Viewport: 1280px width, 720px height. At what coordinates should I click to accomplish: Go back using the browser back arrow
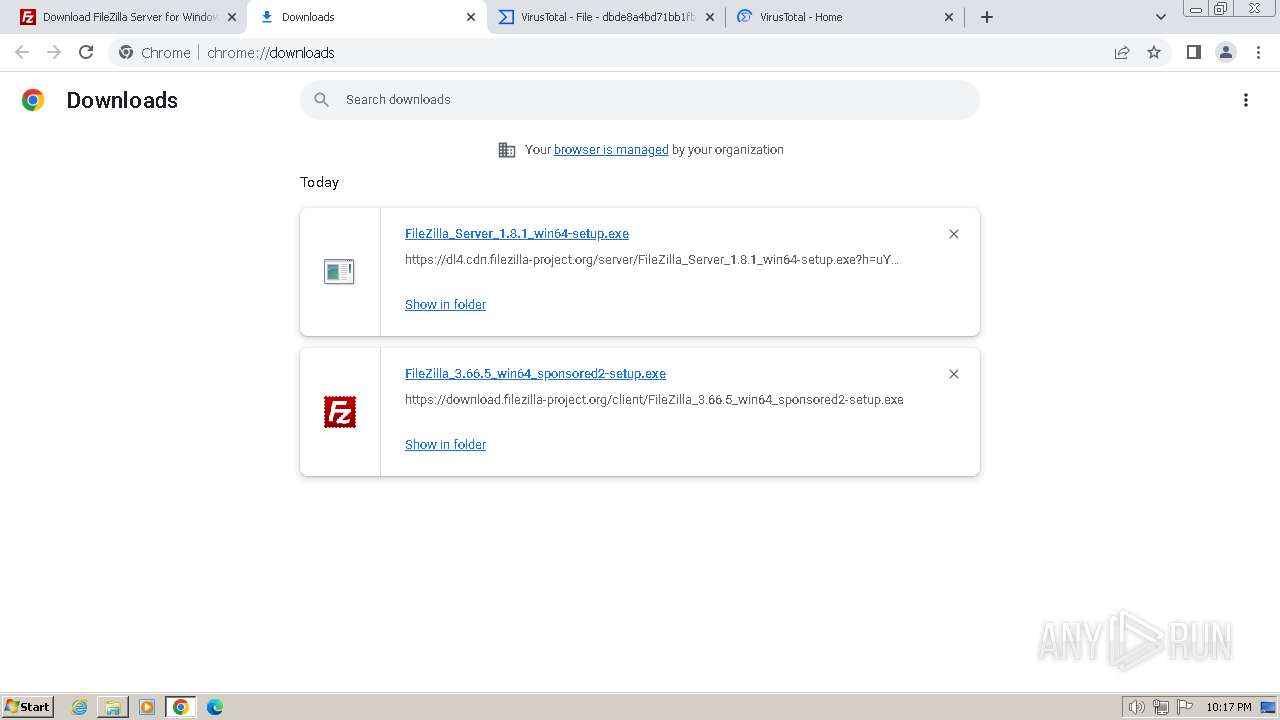(22, 52)
